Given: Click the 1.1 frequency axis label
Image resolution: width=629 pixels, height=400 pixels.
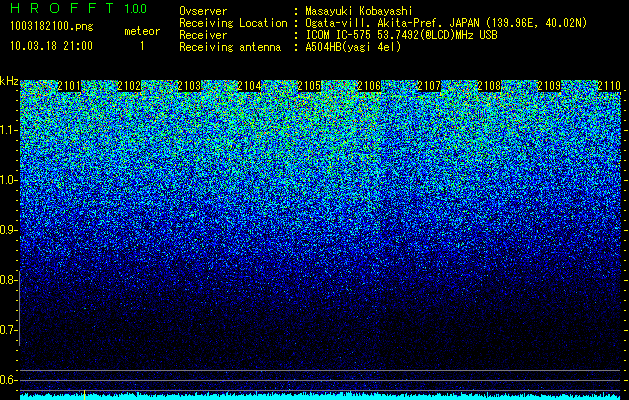Looking at the screenshot, I should pyautogui.click(x=8, y=130).
